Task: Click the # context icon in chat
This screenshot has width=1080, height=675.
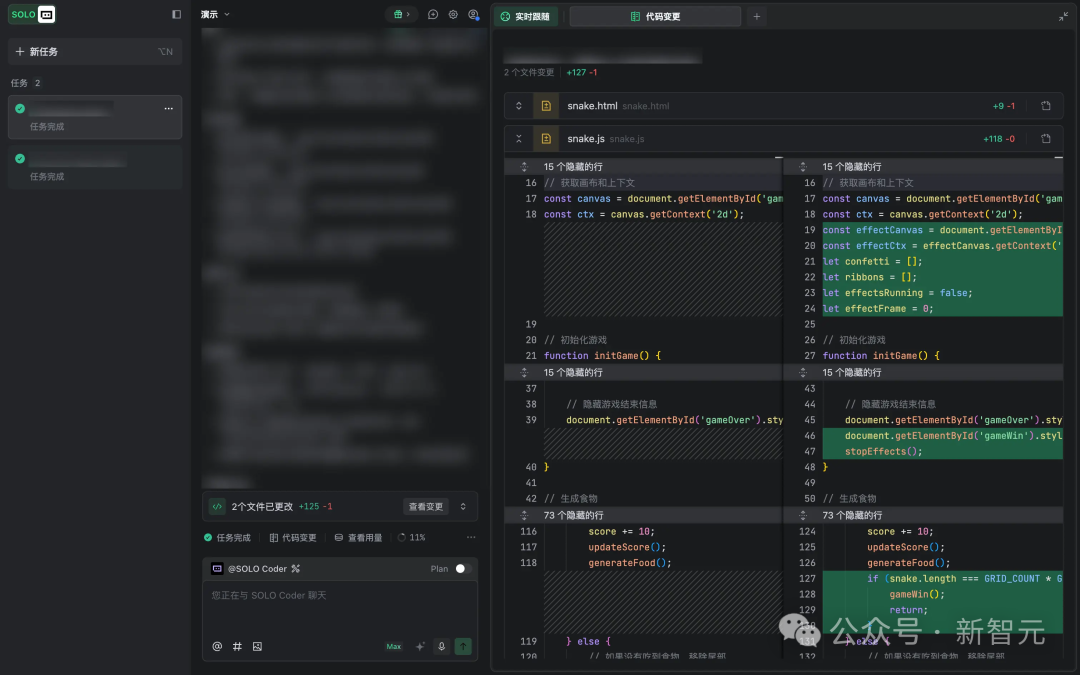Action: tap(237, 647)
